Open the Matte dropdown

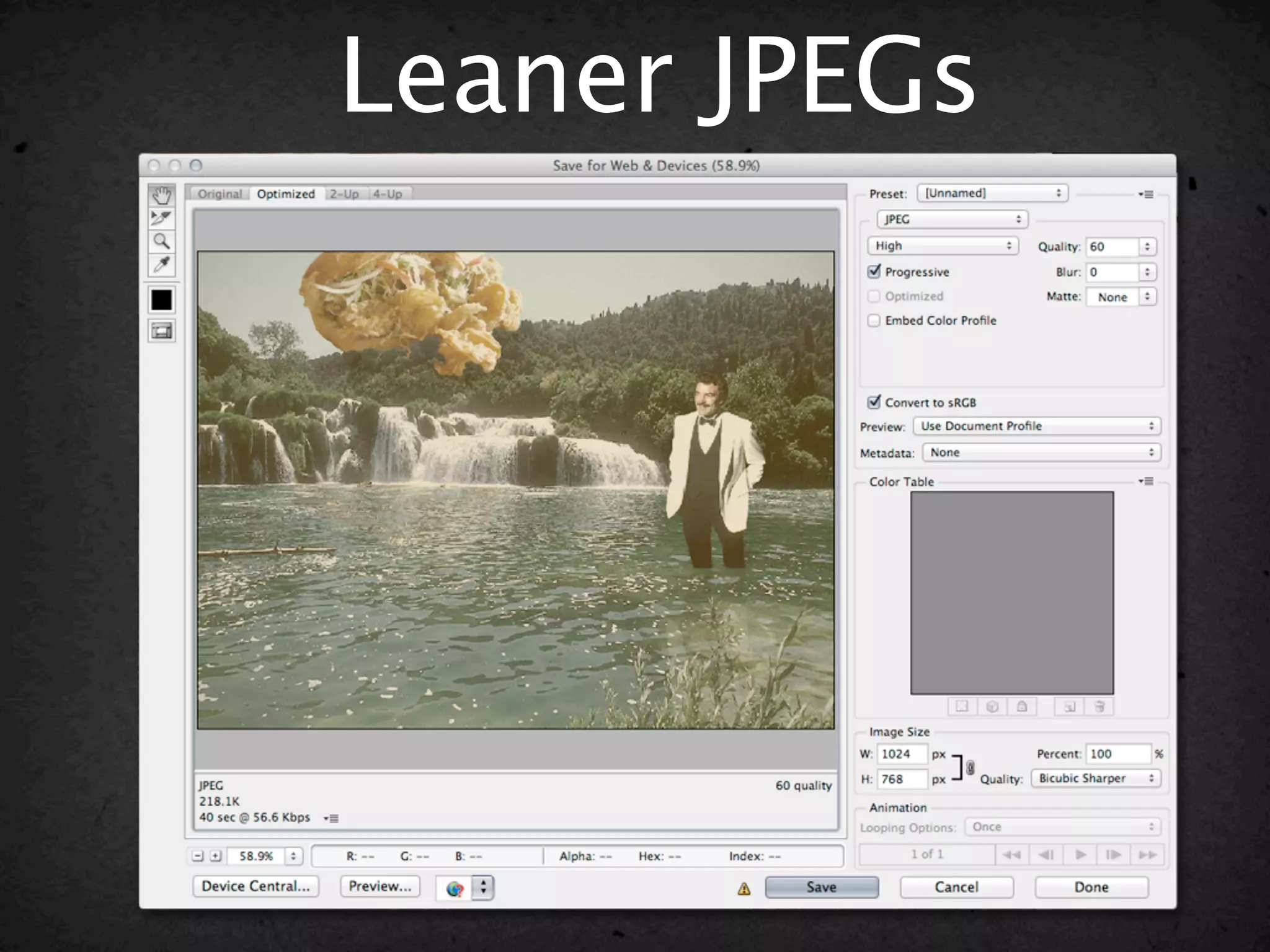coord(1122,297)
